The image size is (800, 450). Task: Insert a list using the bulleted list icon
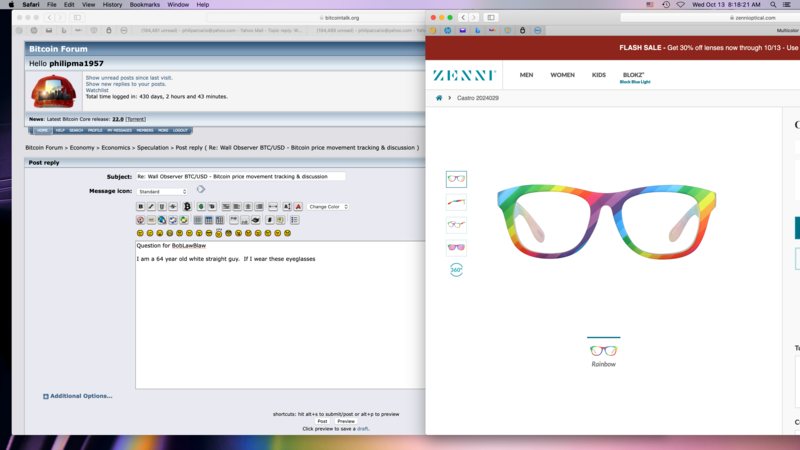point(294,220)
